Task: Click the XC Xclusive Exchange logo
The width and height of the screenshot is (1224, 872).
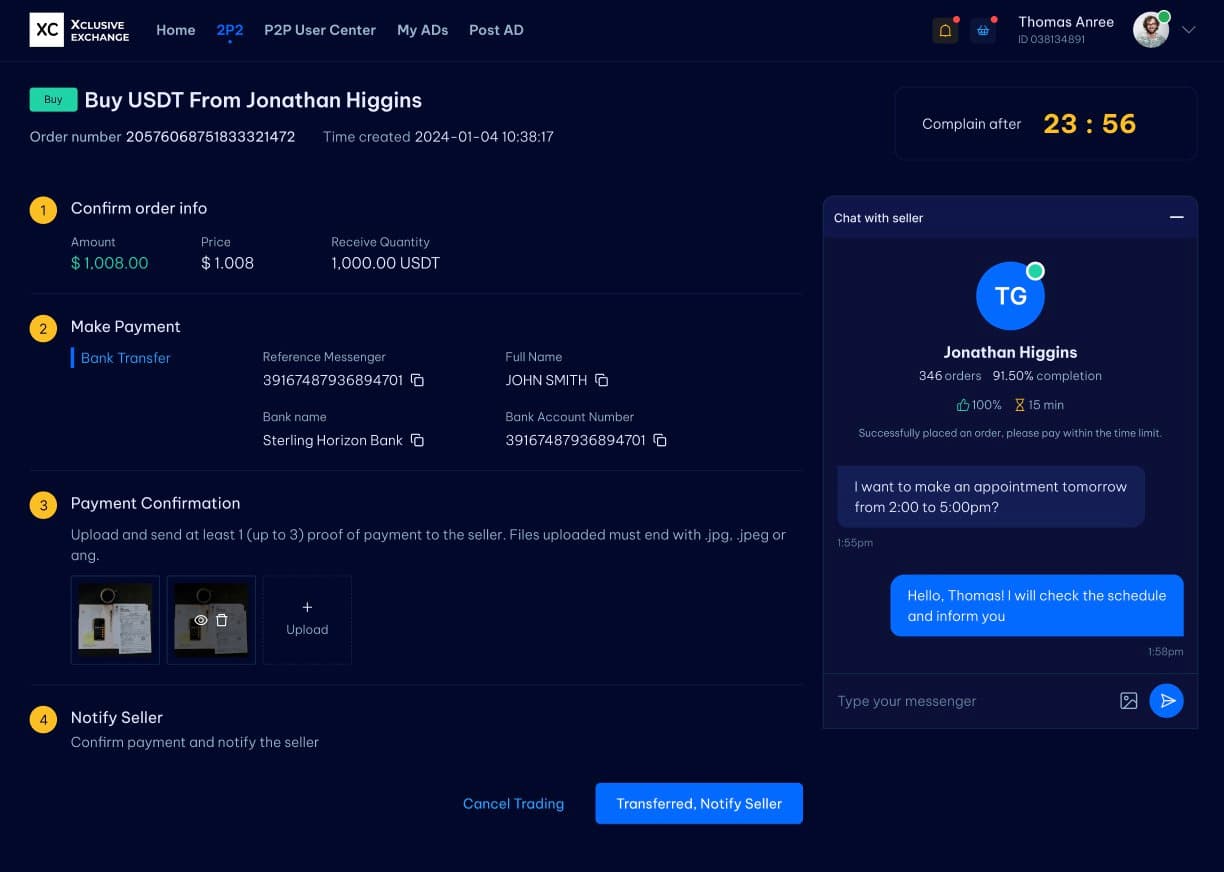Action: click(x=79, y=31)
